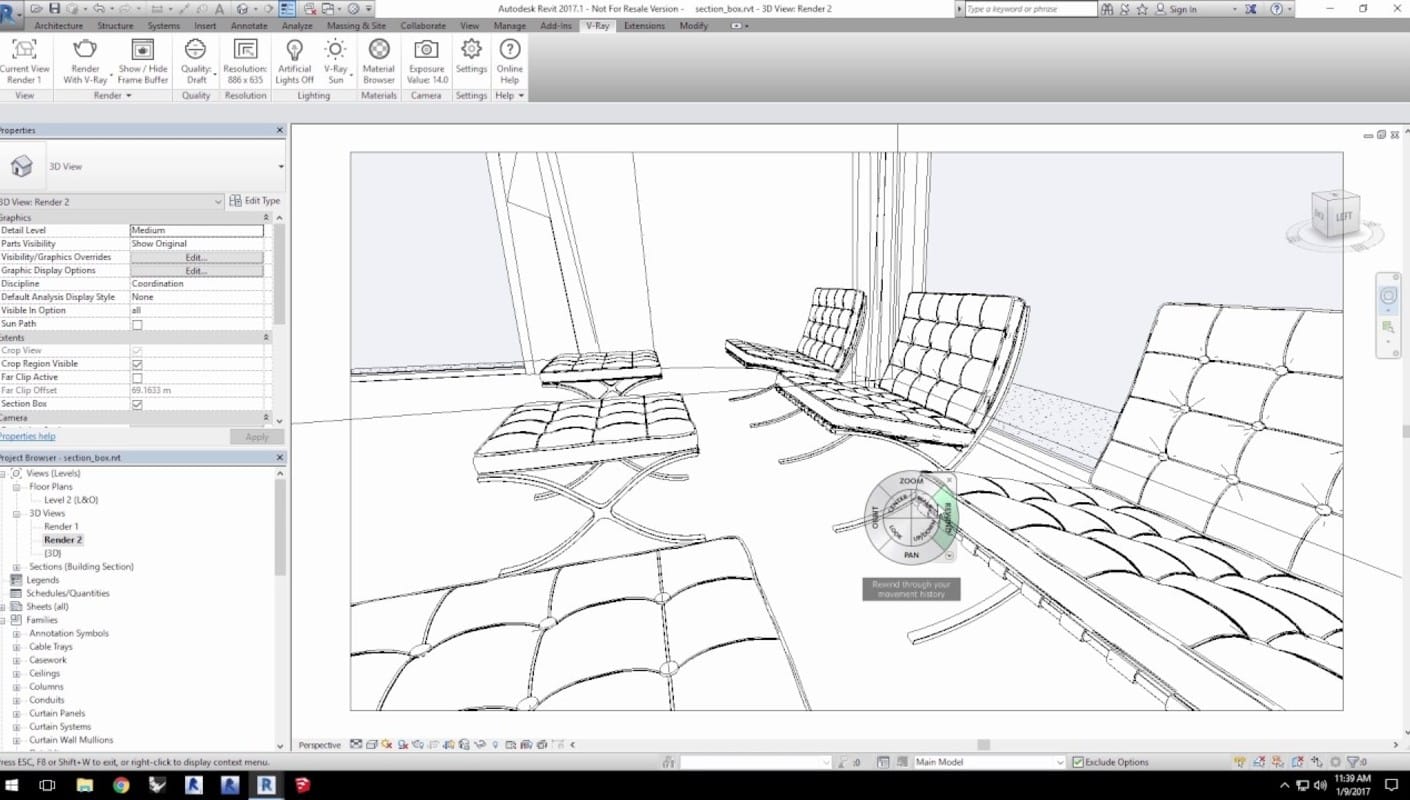The height and width of the screenshot is (800, 1410).
Task: Expand the Sections (Building Section) node
Action: coord(16,567)
